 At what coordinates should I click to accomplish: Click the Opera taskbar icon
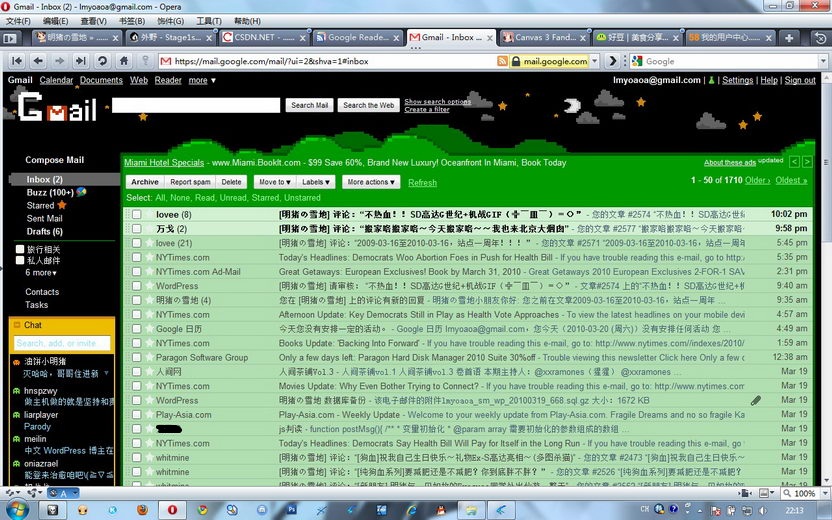[x=172, y=510]
